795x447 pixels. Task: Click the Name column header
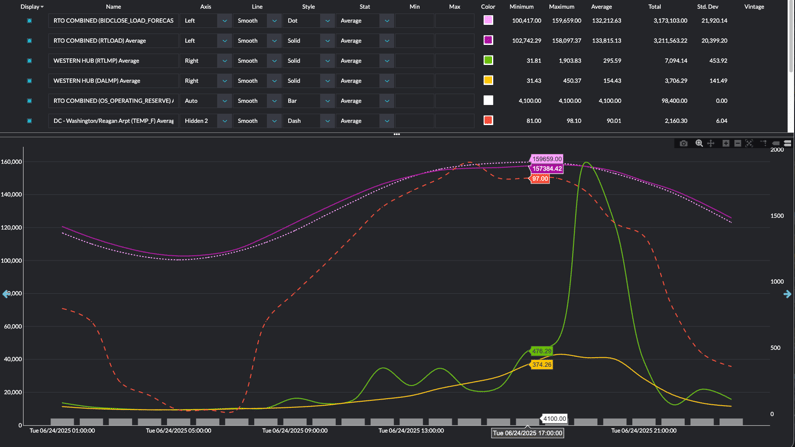113,7
